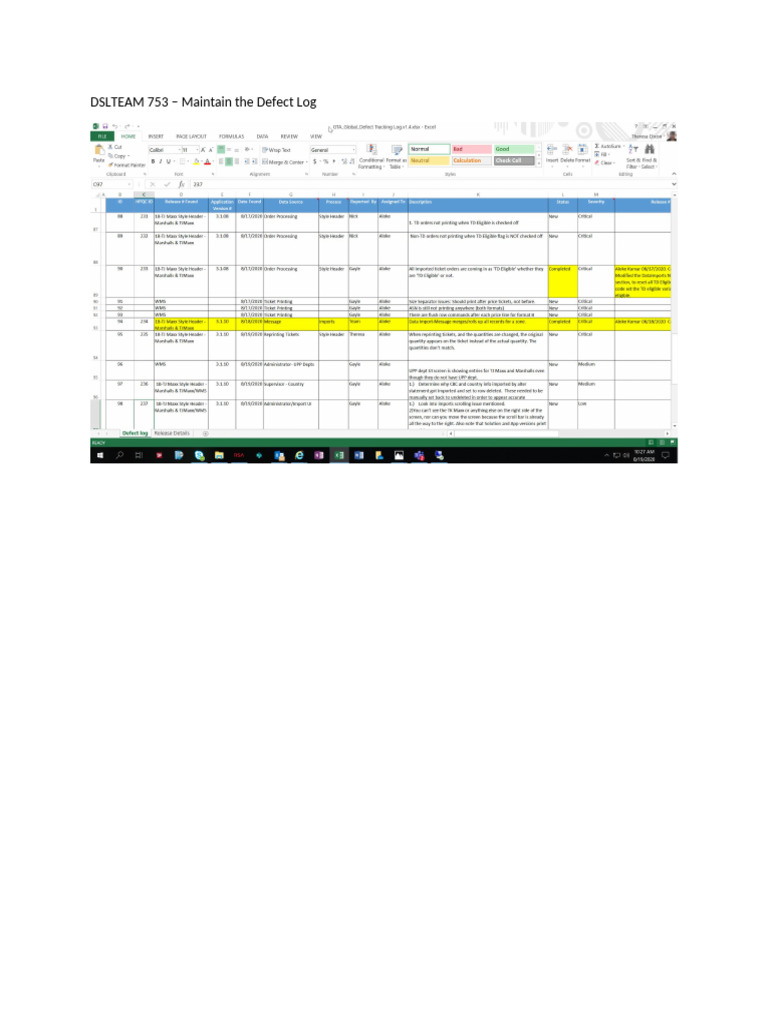Toggle bold formatting in Font group
Image resolution: width=768 pixels, height=1024 pixels.
153,161
